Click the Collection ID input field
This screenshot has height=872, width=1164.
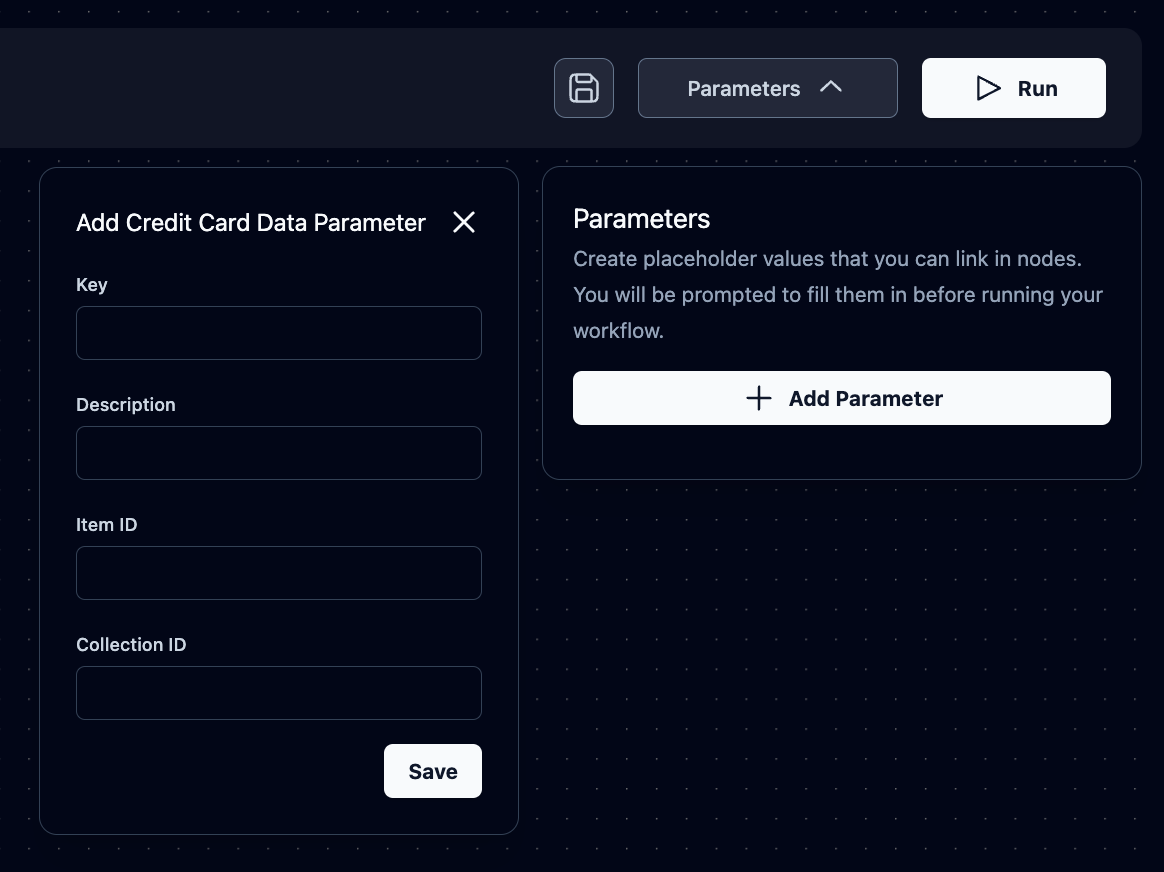279,693
